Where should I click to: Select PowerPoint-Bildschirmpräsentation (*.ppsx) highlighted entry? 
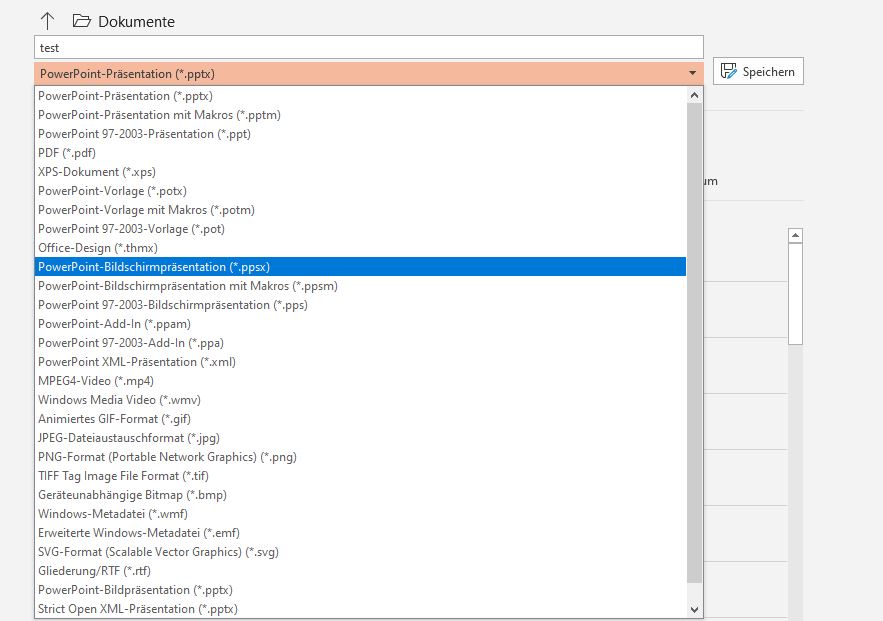(x=360, y=267)
